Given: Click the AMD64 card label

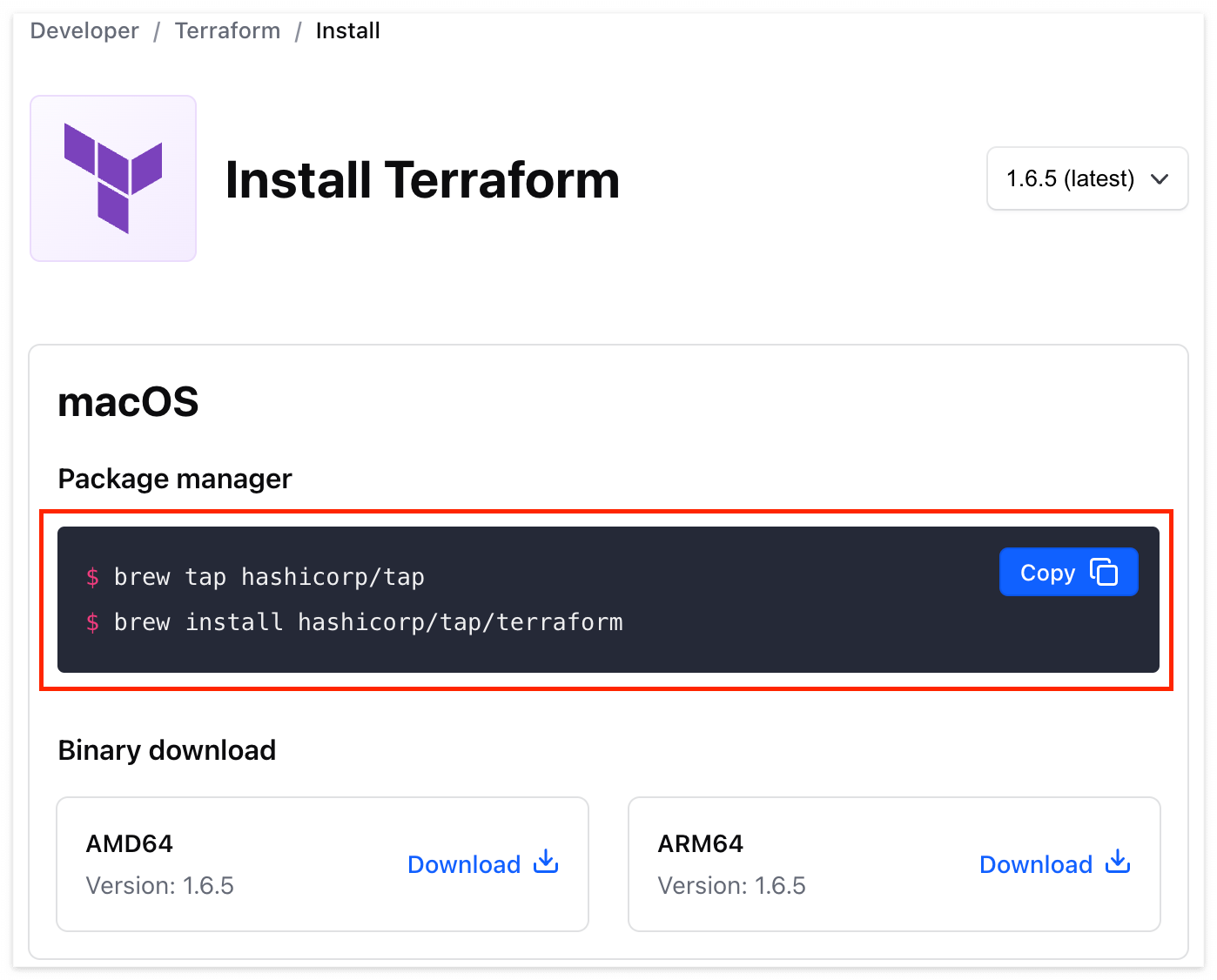Looking at the screenshot, I should (x=130, y=843).
